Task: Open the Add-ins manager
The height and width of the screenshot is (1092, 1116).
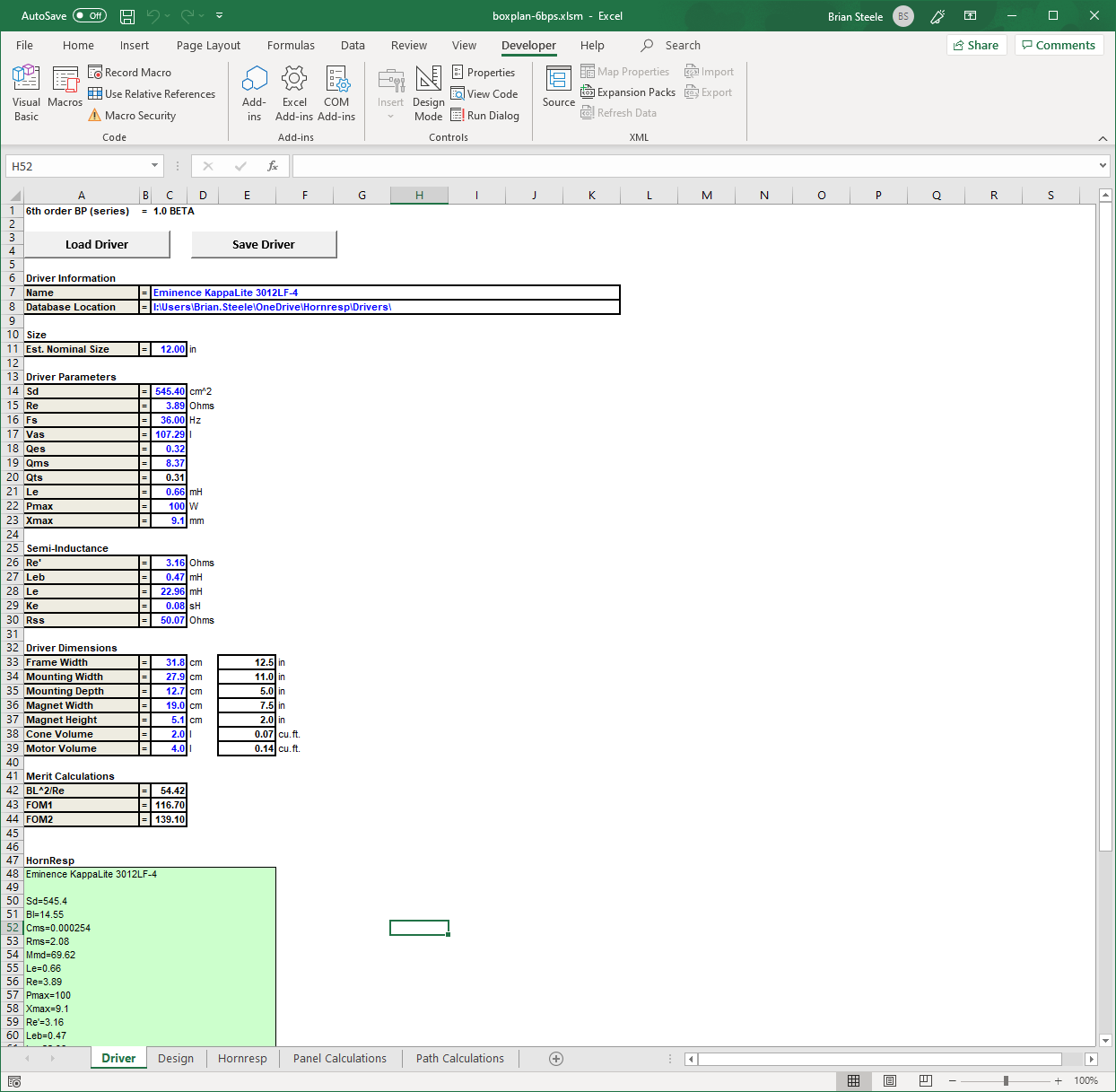Action: tap(254, 93)
